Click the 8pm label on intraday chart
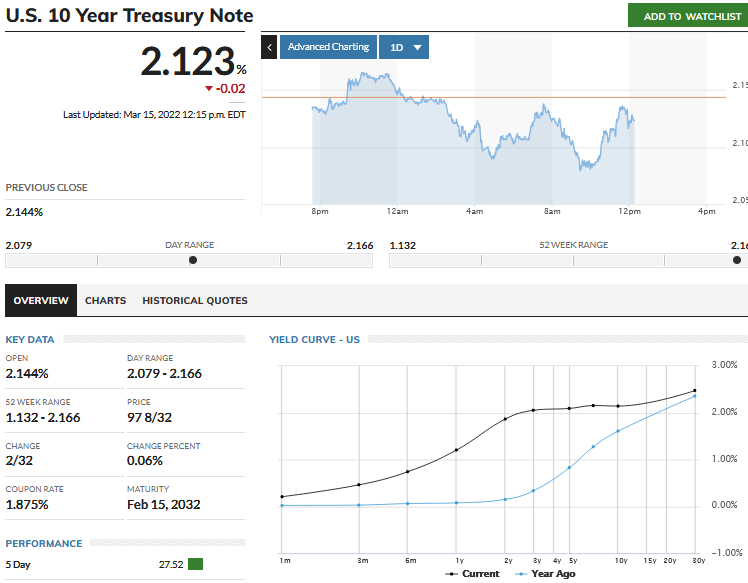This screenshot has height=583, width=748. click(320, 211)
